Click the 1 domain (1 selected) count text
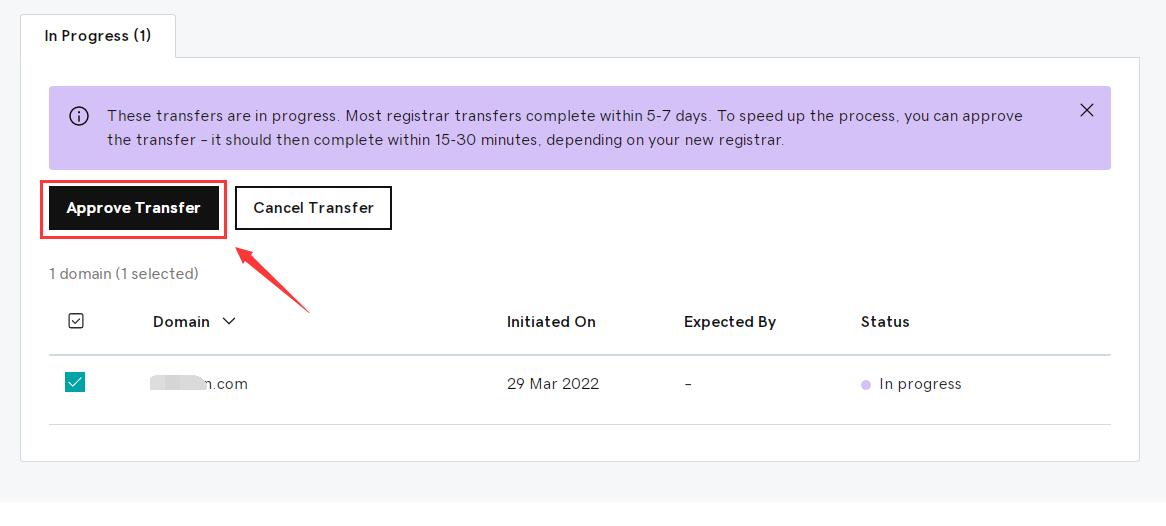The width and height of the screenshot is (1166, 526). click(123, 274)
